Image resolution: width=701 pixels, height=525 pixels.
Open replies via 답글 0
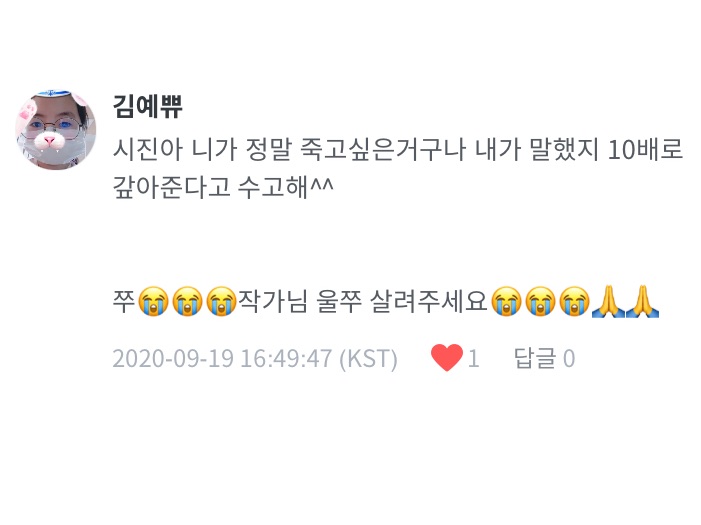[x=544, y=358]
